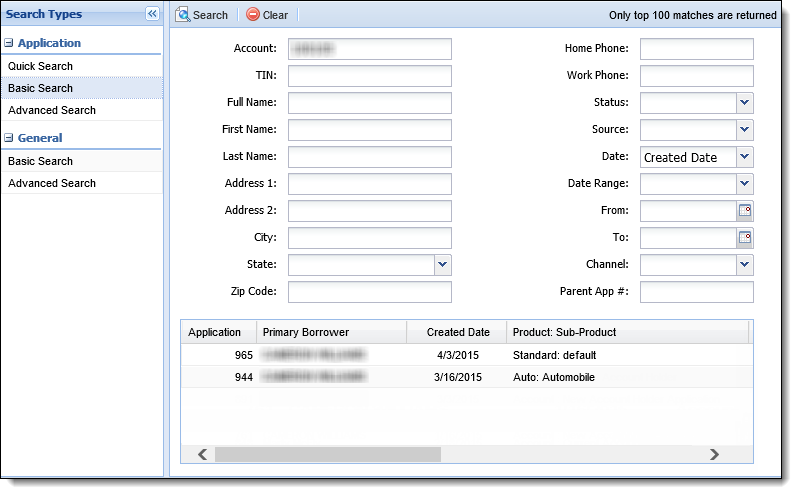Open the Date type dropdown

click(x=744, y=157)
